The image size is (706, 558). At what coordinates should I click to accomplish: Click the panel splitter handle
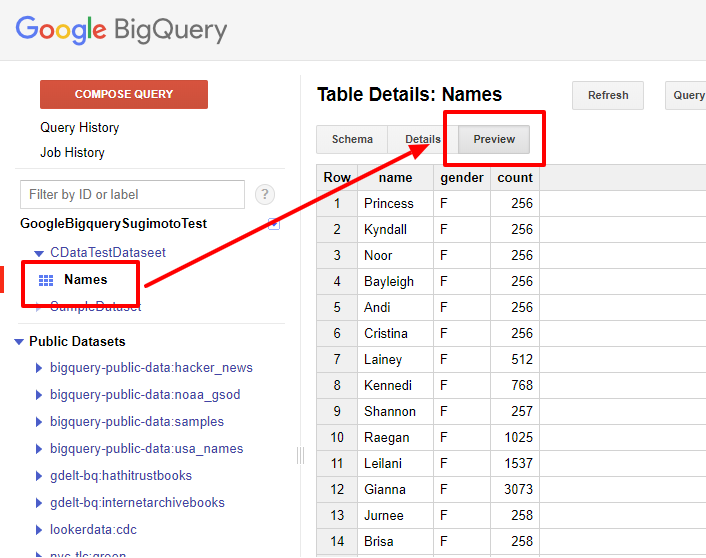click(300, 455)
